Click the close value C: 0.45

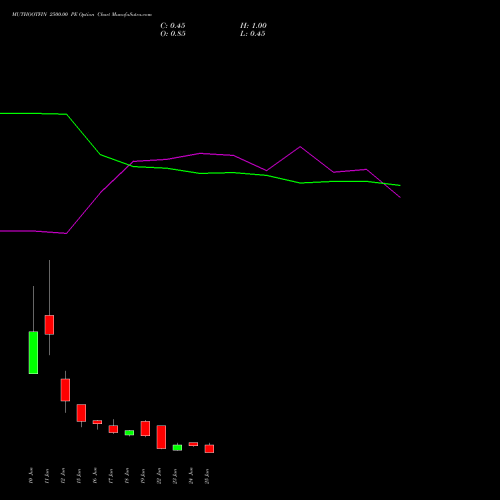click(173, 26)
